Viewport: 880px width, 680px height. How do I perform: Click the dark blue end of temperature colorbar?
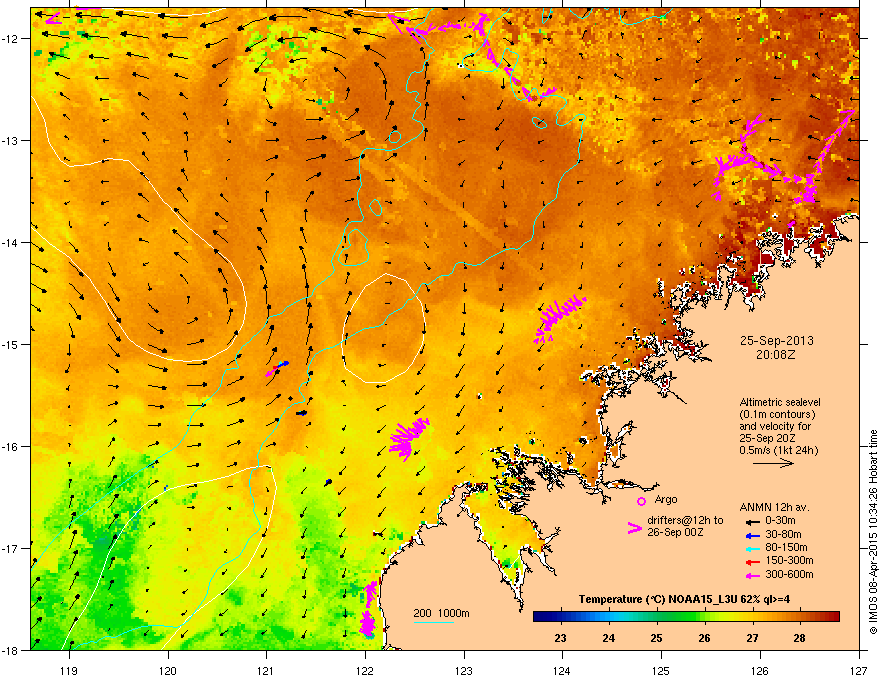pyautogui.click(x=540, y=617)
